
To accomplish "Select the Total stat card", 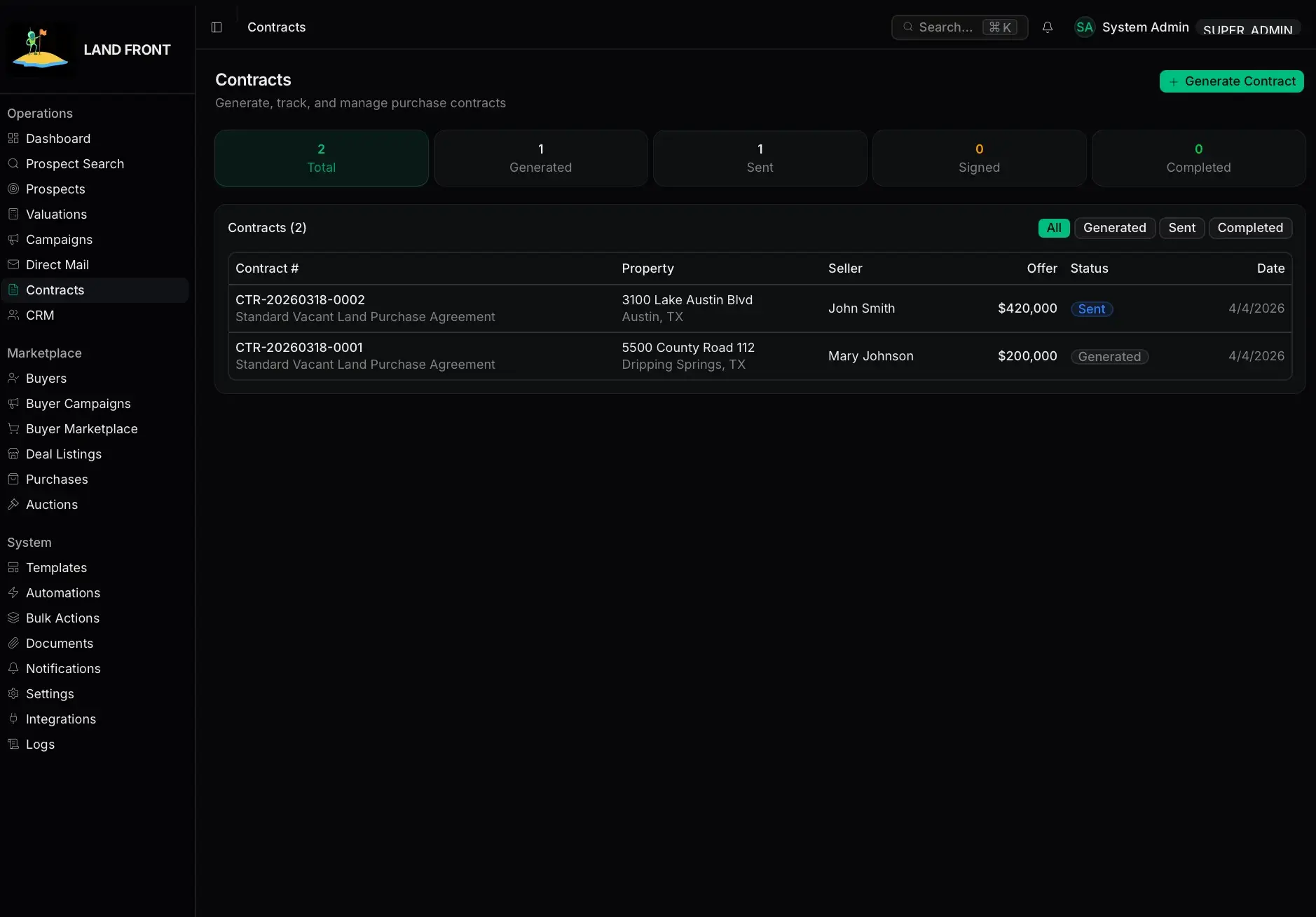I will (322, 158).
